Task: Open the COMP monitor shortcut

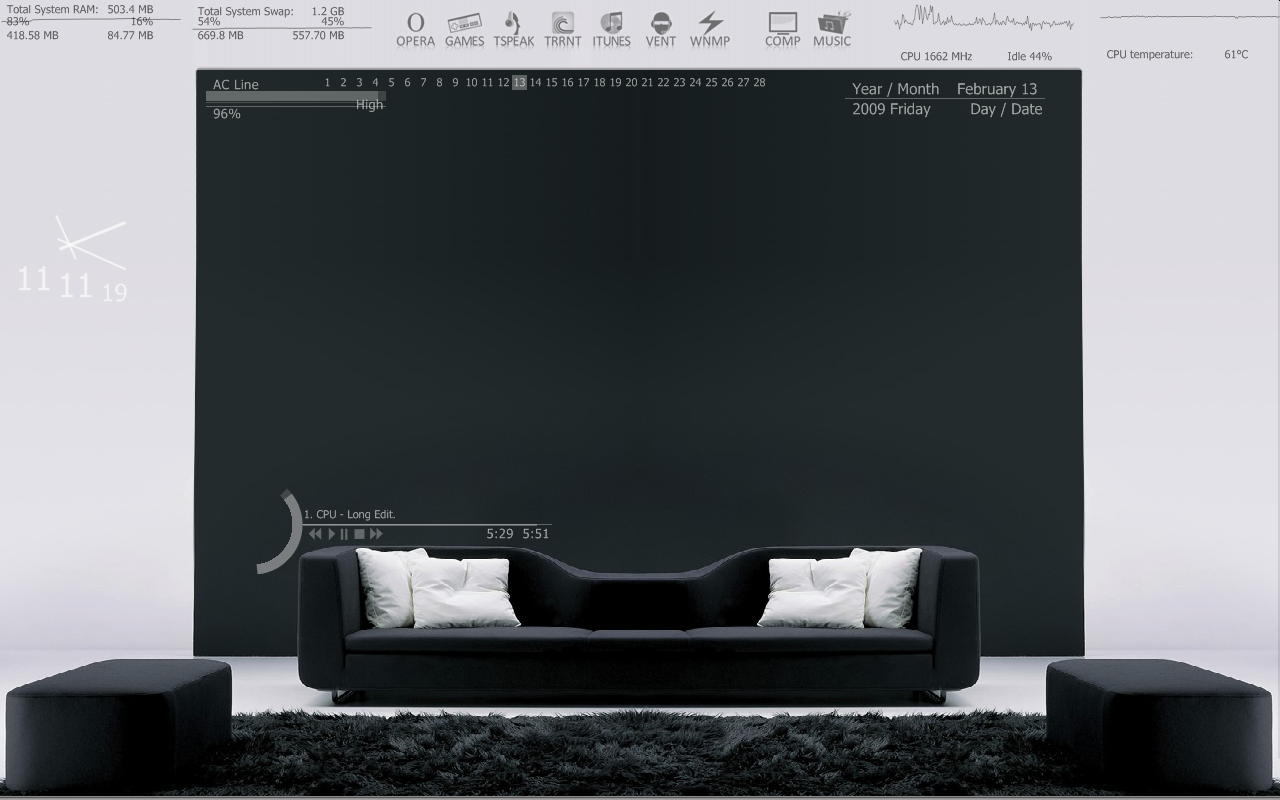Action: point(782,28)
